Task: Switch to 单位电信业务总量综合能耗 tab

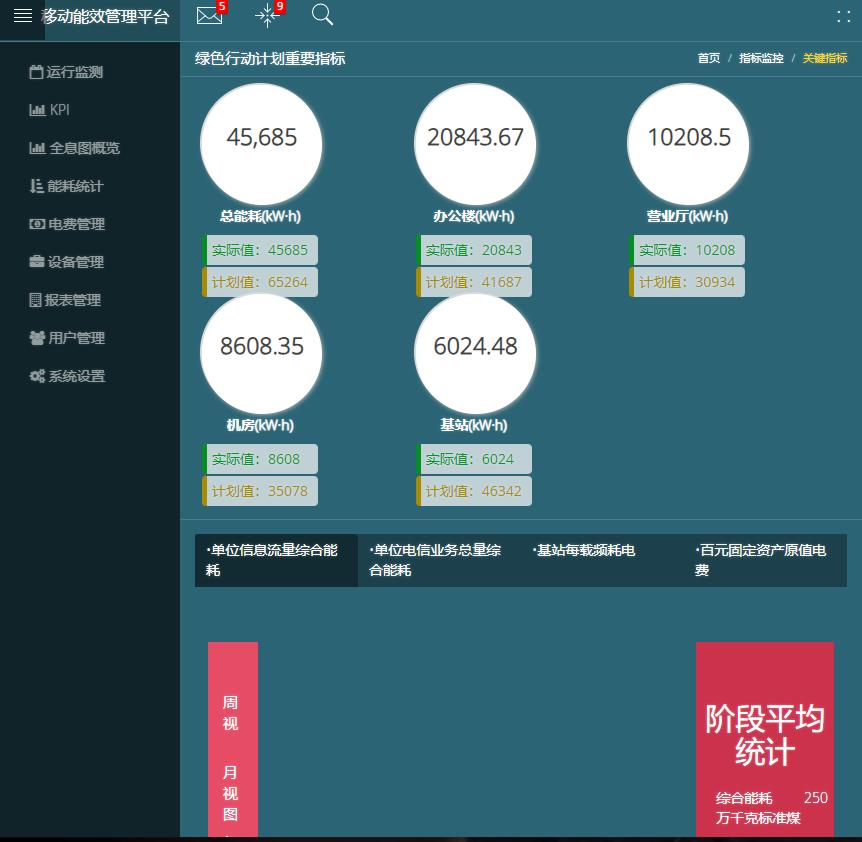Action: point(439,560)
